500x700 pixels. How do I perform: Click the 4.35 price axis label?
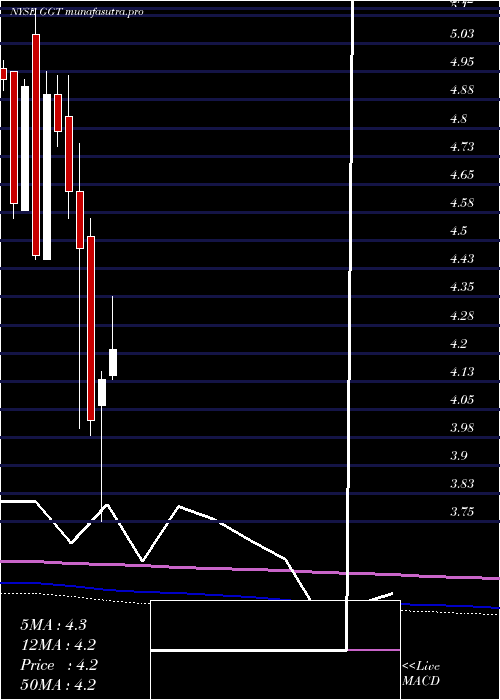pos(462,287)
